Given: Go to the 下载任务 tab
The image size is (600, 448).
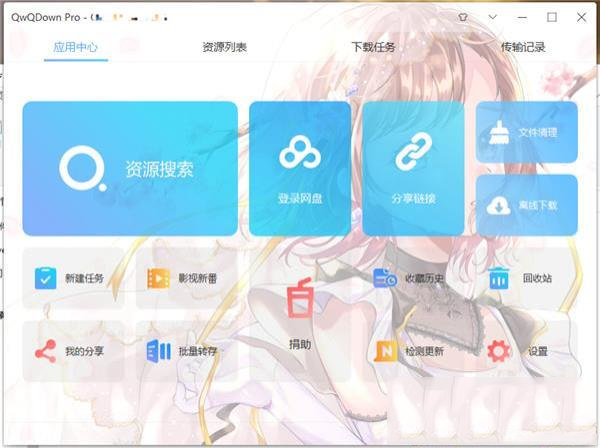Looking at the screenshot, I should coord(374,47).
